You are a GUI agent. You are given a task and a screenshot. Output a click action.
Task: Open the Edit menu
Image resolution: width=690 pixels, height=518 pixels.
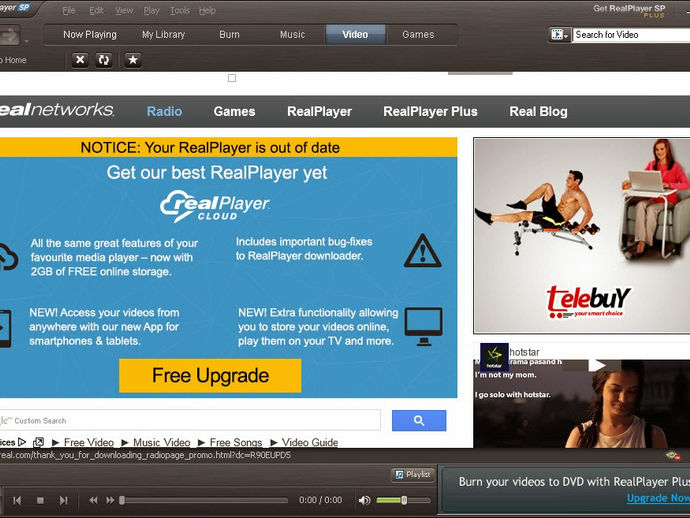[96, 11]
